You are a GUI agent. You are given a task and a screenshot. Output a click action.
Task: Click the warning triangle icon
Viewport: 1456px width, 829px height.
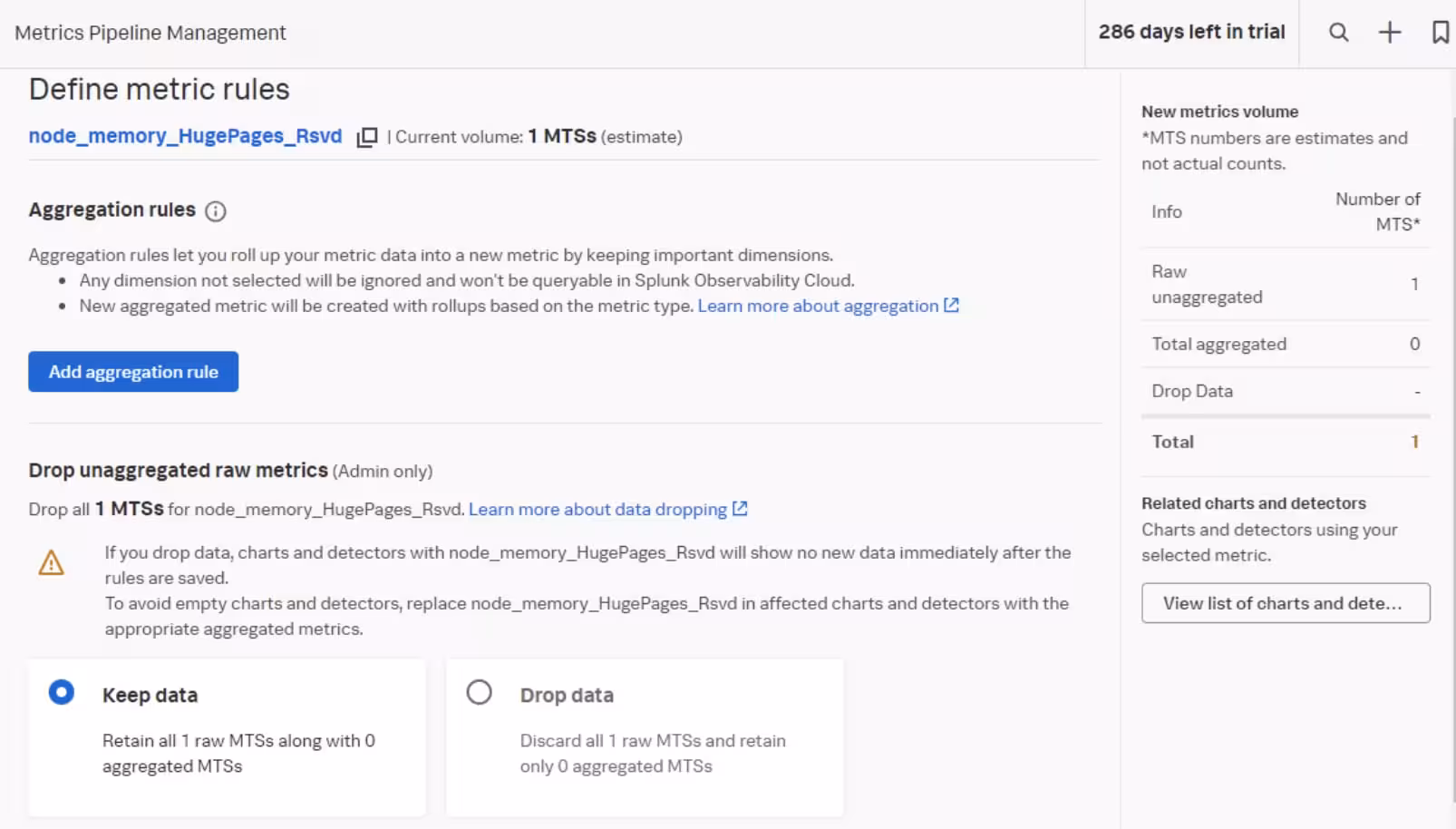click(52, 563)
